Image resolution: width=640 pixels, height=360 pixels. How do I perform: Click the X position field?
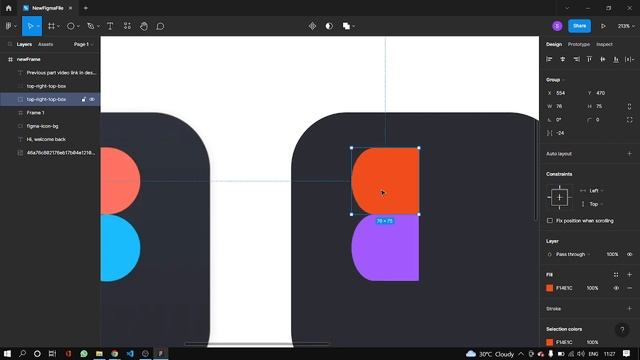pyautogui.click(x=564, y=93)
